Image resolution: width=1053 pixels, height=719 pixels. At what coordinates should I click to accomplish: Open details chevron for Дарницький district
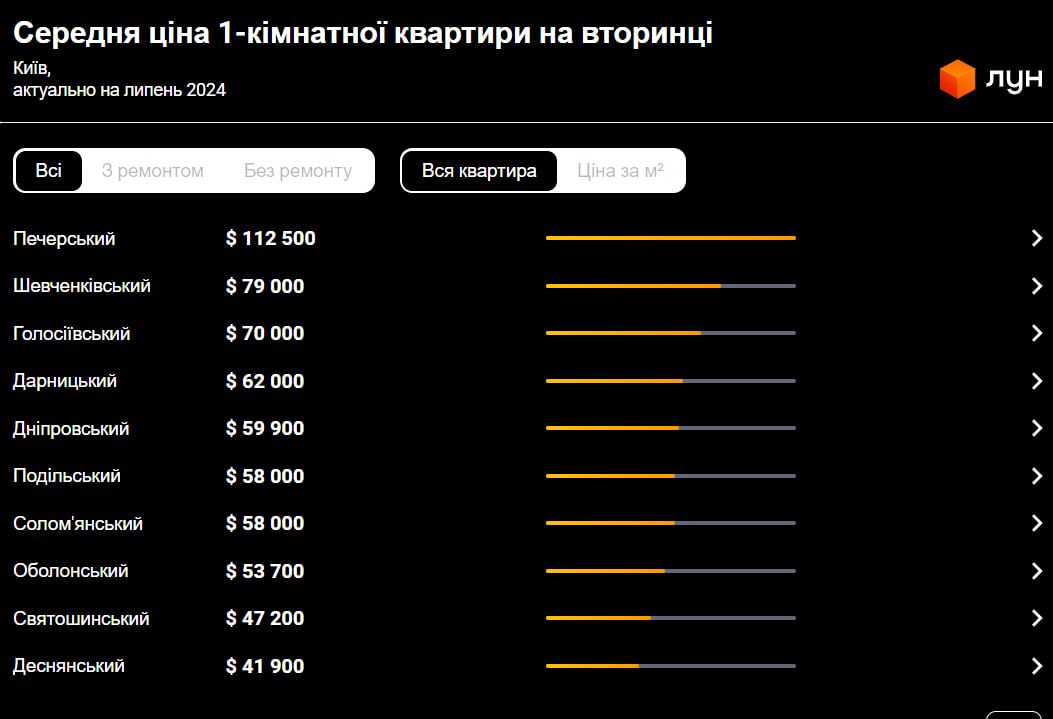[x=1037, y=381]
